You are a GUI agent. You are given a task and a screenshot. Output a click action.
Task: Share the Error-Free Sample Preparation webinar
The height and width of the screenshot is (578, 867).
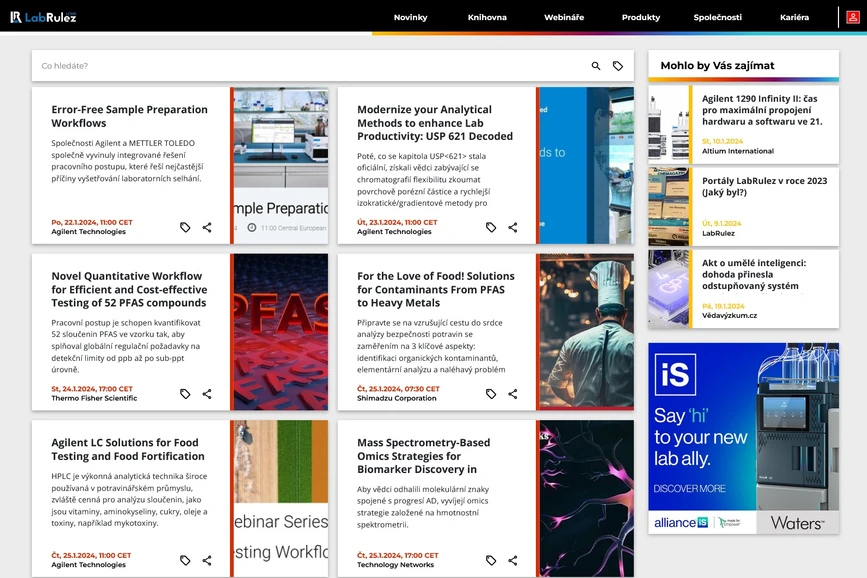[x=207, y=227]
